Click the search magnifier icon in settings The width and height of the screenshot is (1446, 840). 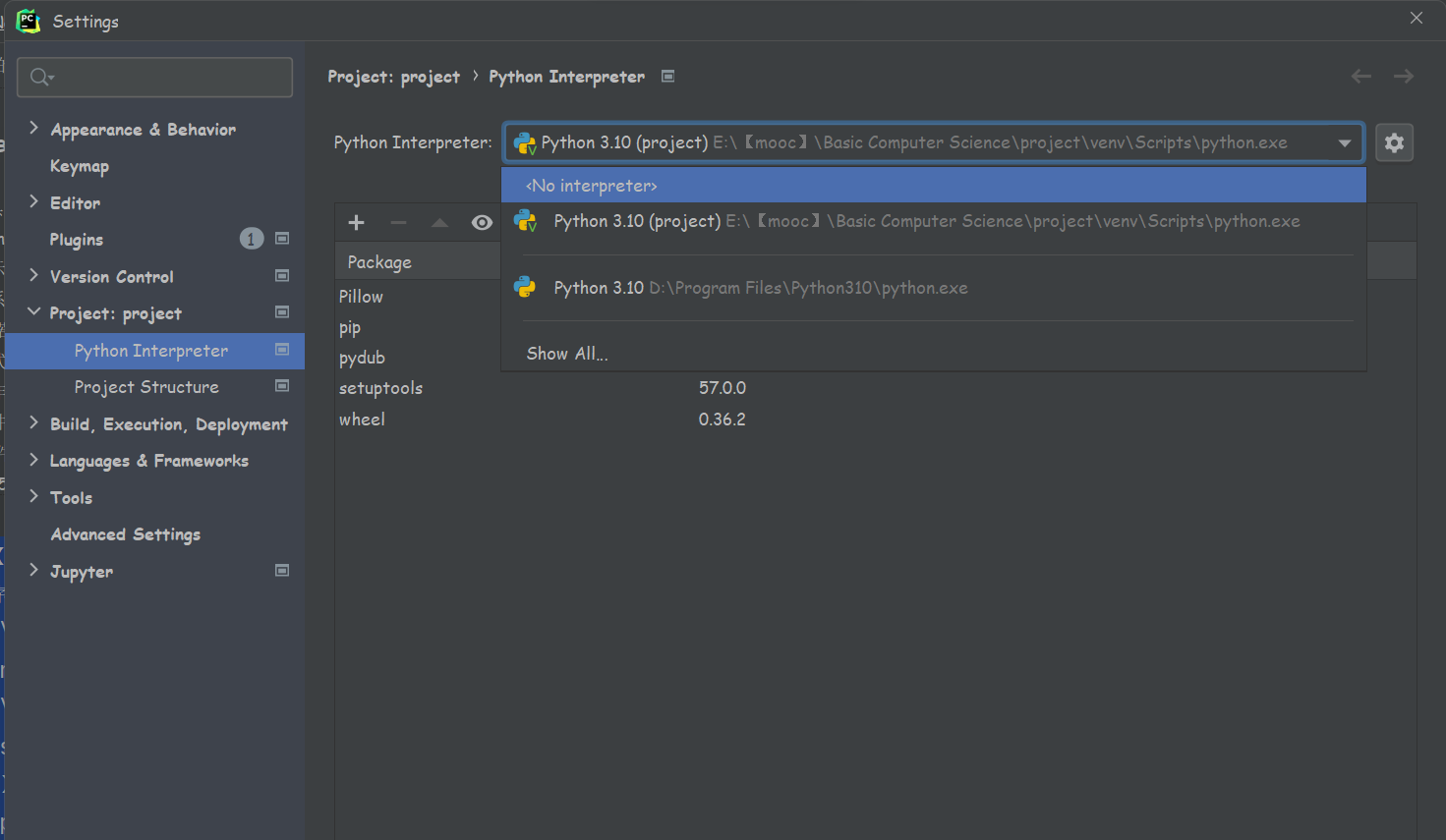[x=41, y=77]
